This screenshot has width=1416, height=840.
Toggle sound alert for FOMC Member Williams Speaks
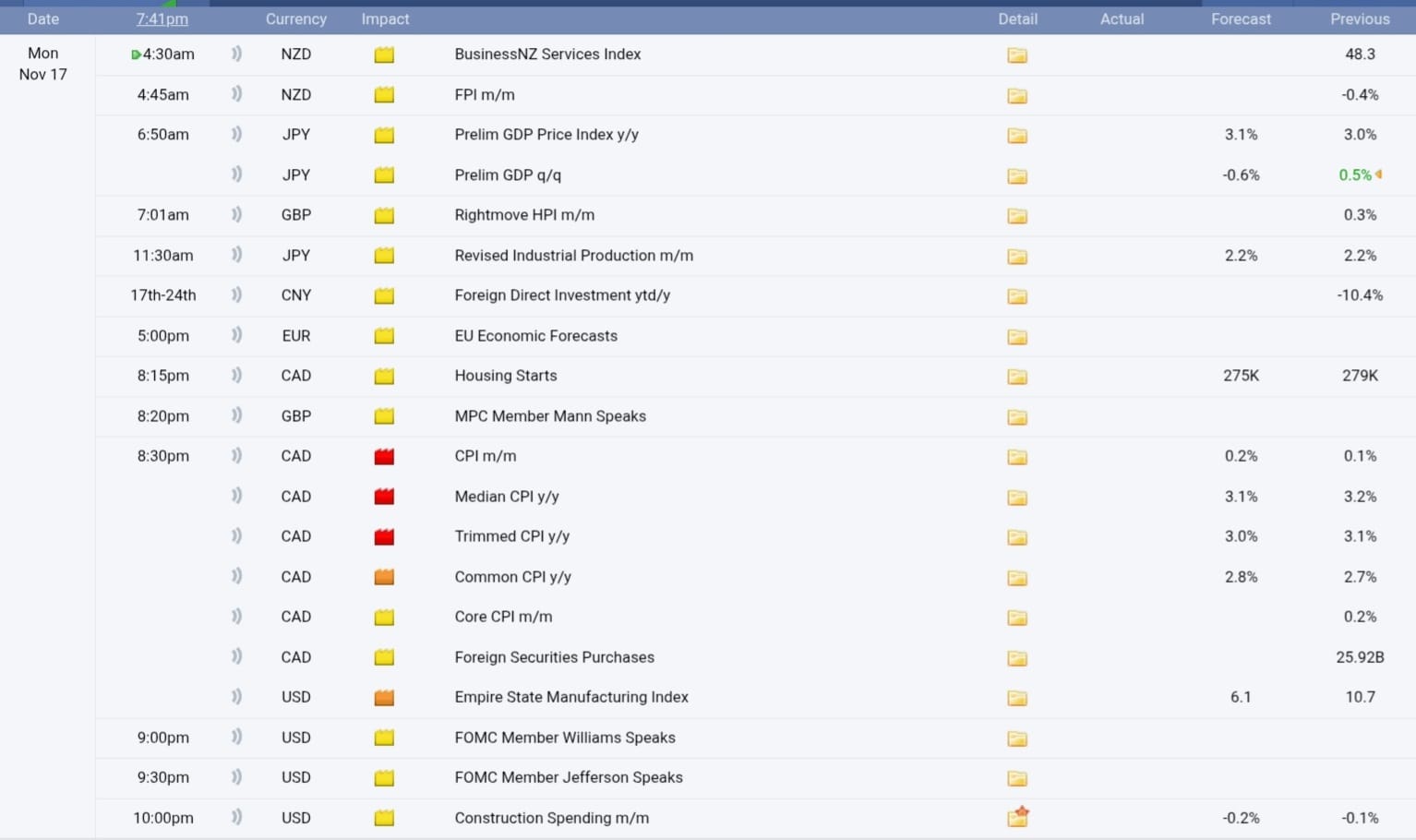tap(236, 738)
